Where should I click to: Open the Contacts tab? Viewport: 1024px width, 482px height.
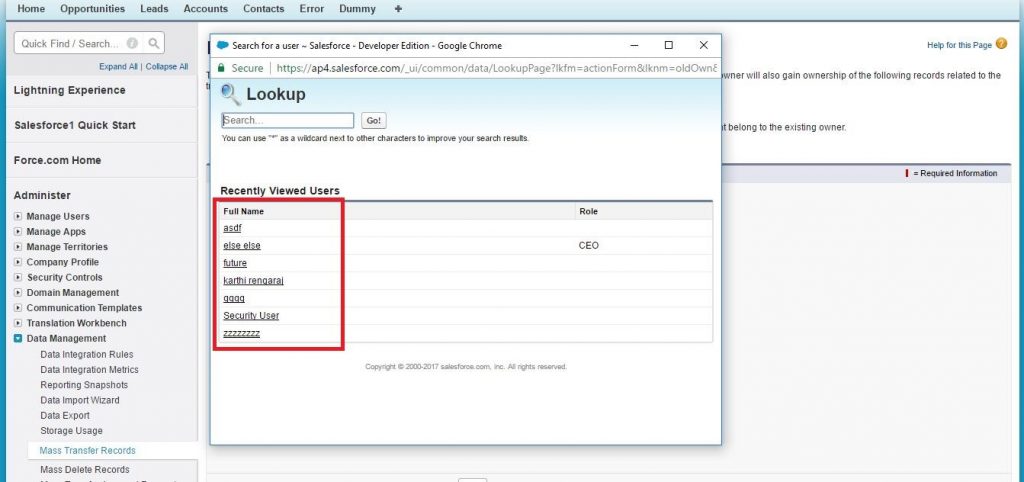[x=263, y=9]
